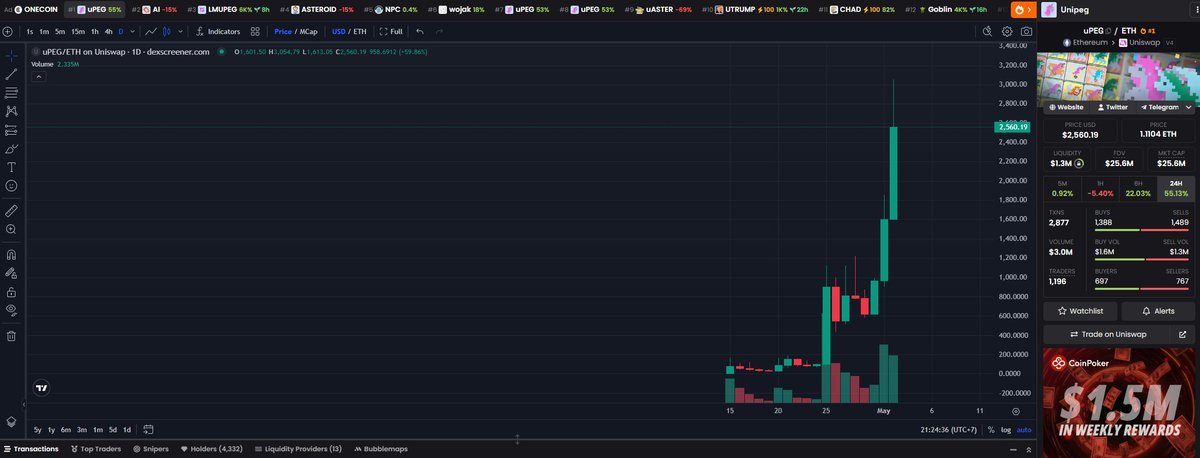Select the 6m date range
This screenshot has height=458, width=1200.
pyautogui.click(x=66, y=429)
